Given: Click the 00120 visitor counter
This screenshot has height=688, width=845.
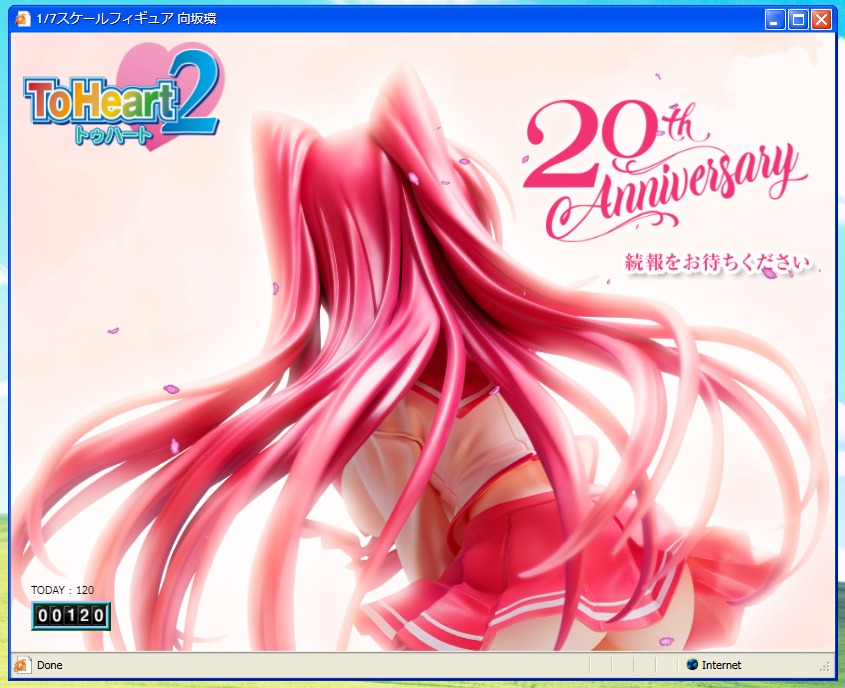Looking at the screenshot, I should pyautogui.click(x=69, y=615).
